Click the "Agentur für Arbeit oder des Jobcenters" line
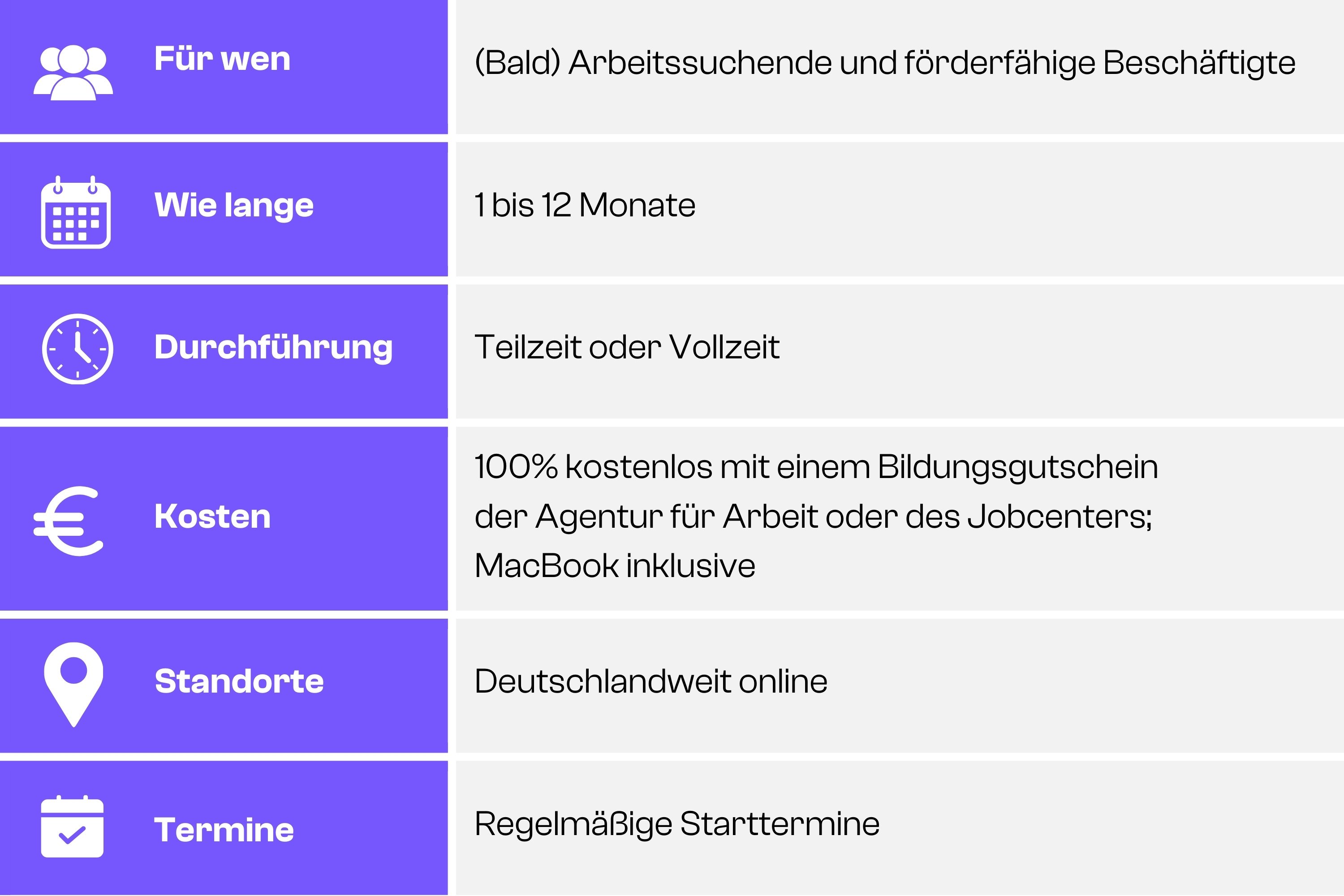 pos(813,517)
